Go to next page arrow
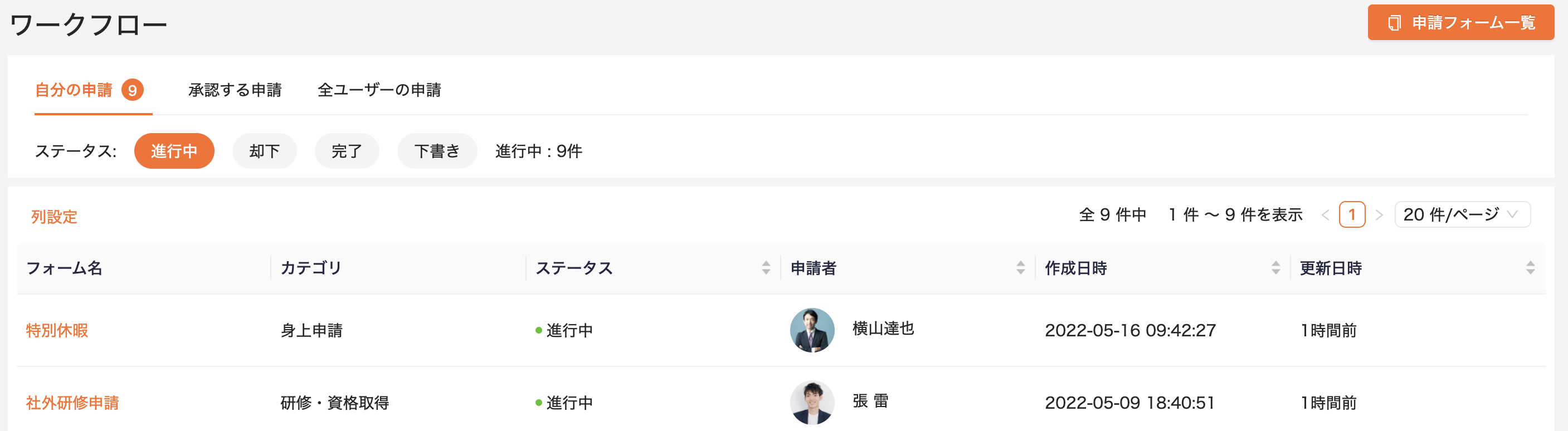This screenshot has height=431, width=1568. pyautogui.click(x=1379, y=214)
